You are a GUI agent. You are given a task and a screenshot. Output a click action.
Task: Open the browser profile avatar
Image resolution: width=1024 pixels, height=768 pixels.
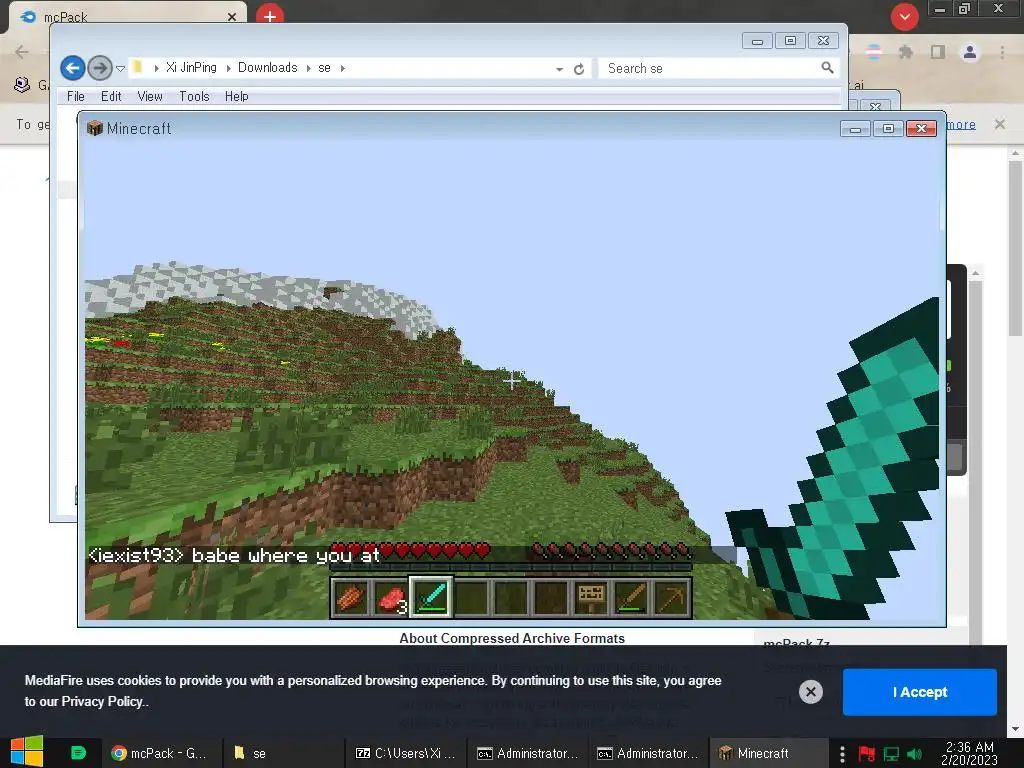tap(970, 52)
